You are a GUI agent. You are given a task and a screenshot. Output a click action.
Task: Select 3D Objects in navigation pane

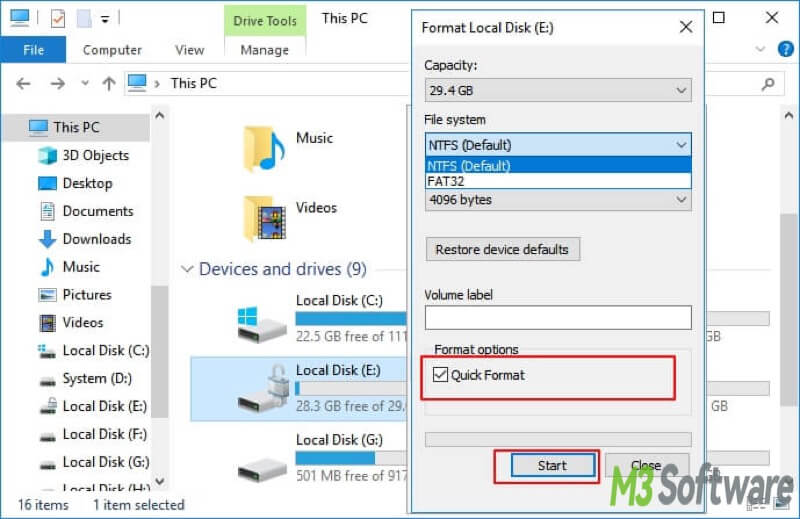pos(95,155)
